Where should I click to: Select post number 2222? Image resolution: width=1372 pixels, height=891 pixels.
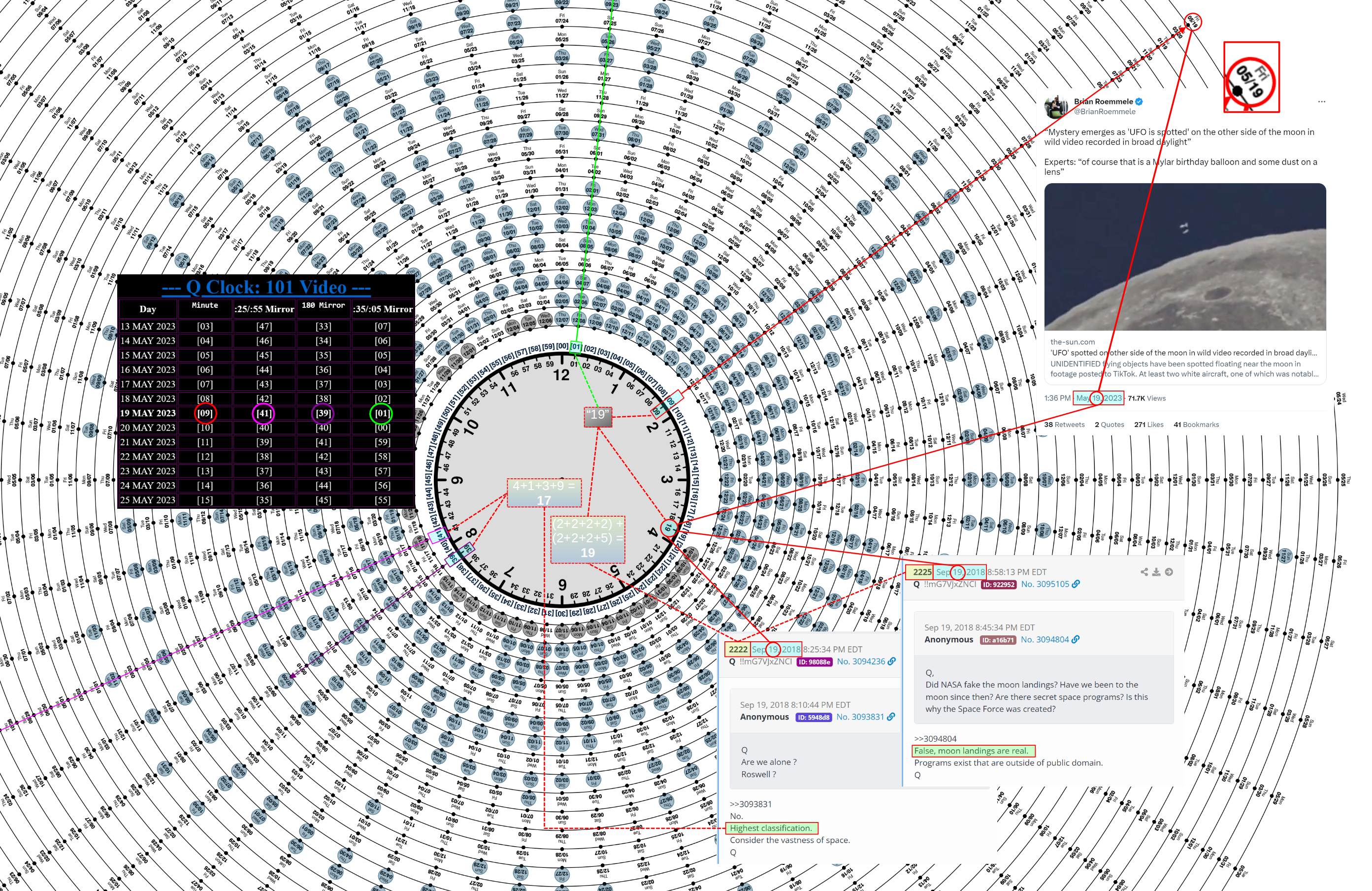737,649
